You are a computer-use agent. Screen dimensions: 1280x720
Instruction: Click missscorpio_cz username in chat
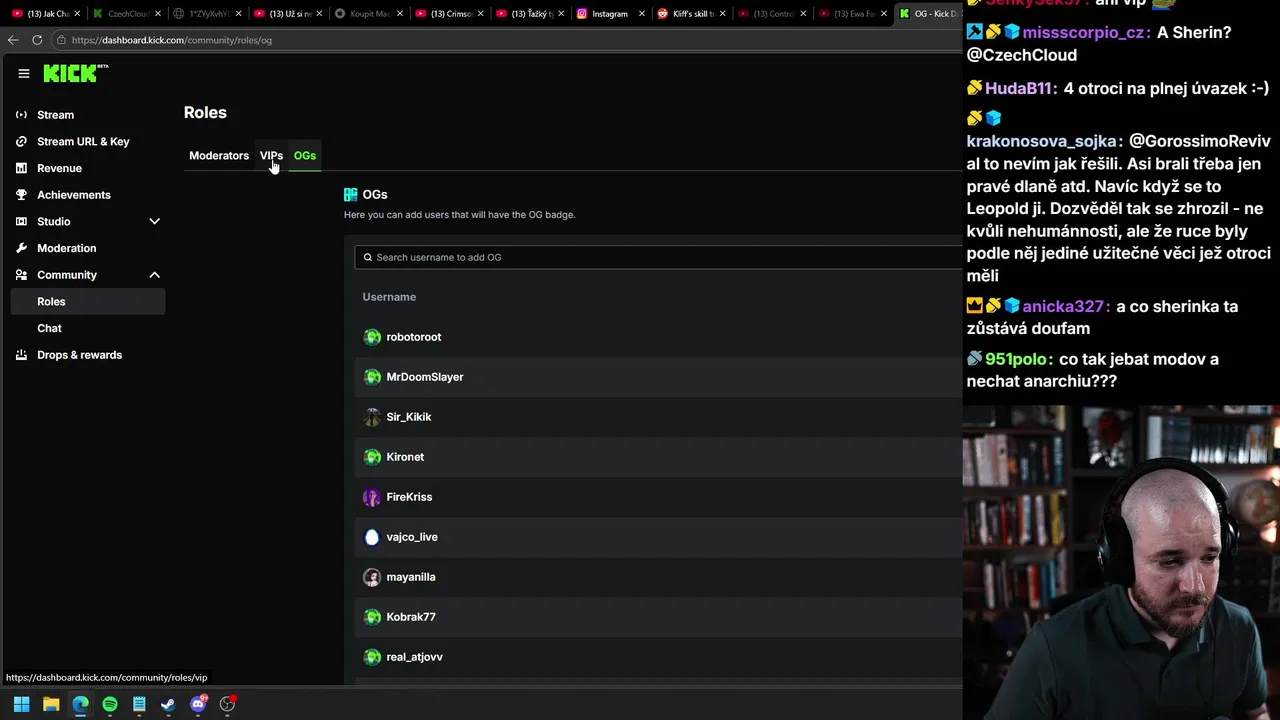click(1085, 33)
